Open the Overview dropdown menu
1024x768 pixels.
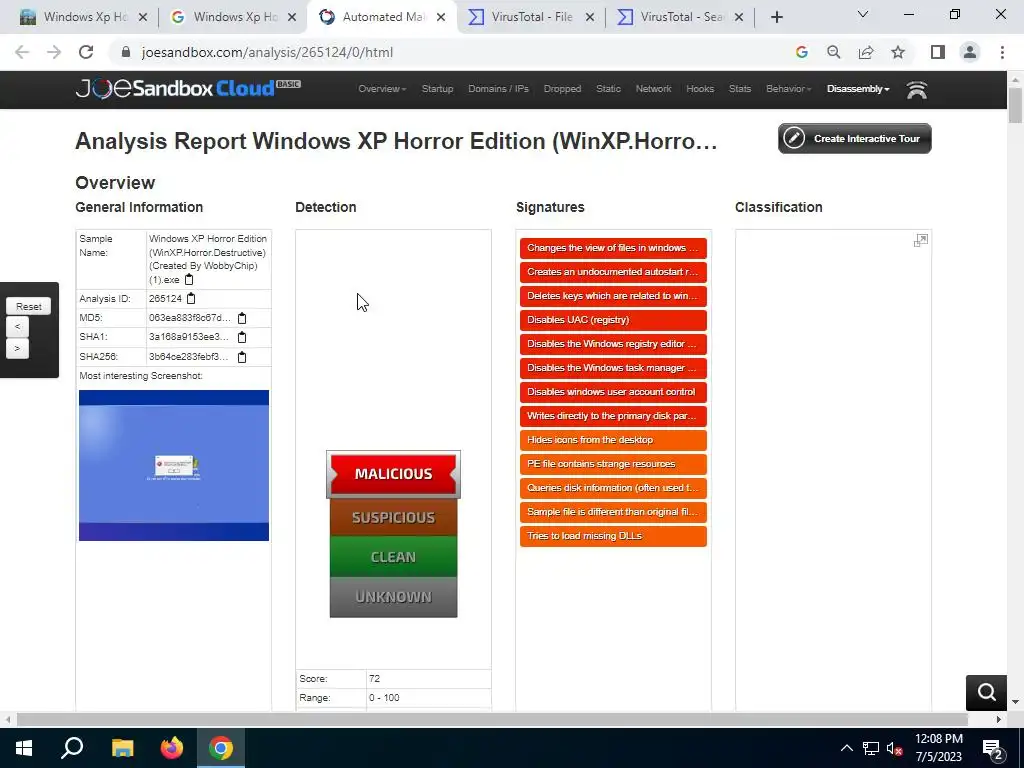[x=382, y=89]
